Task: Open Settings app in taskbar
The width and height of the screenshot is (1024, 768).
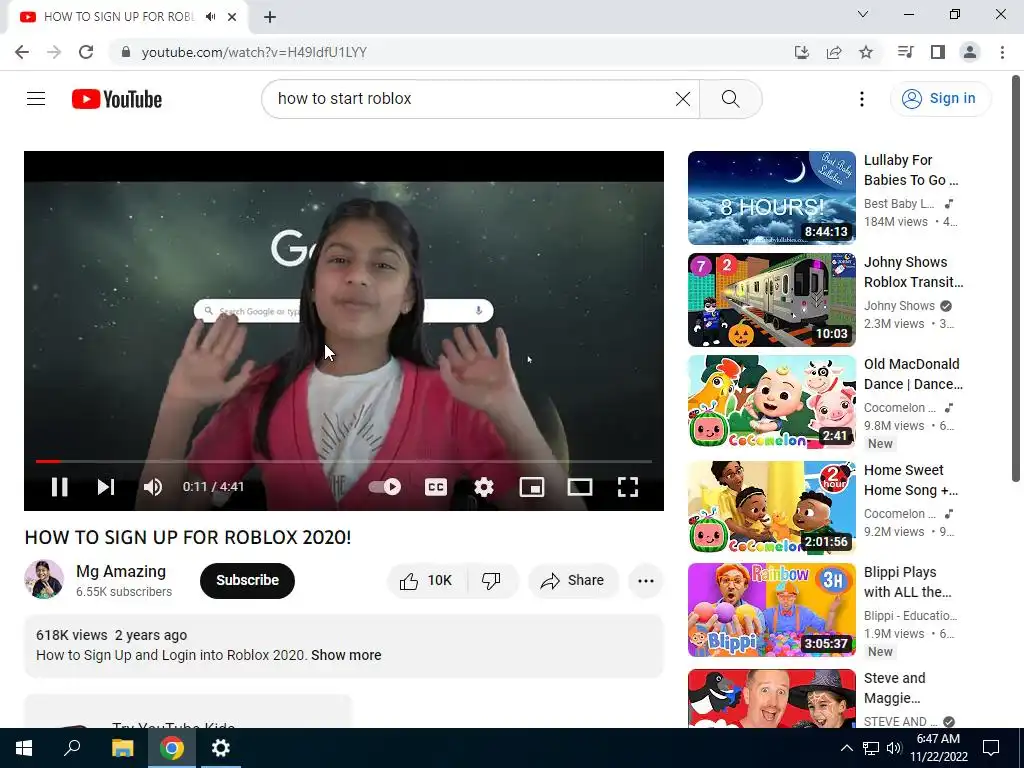Action: [x=221, y=748]
